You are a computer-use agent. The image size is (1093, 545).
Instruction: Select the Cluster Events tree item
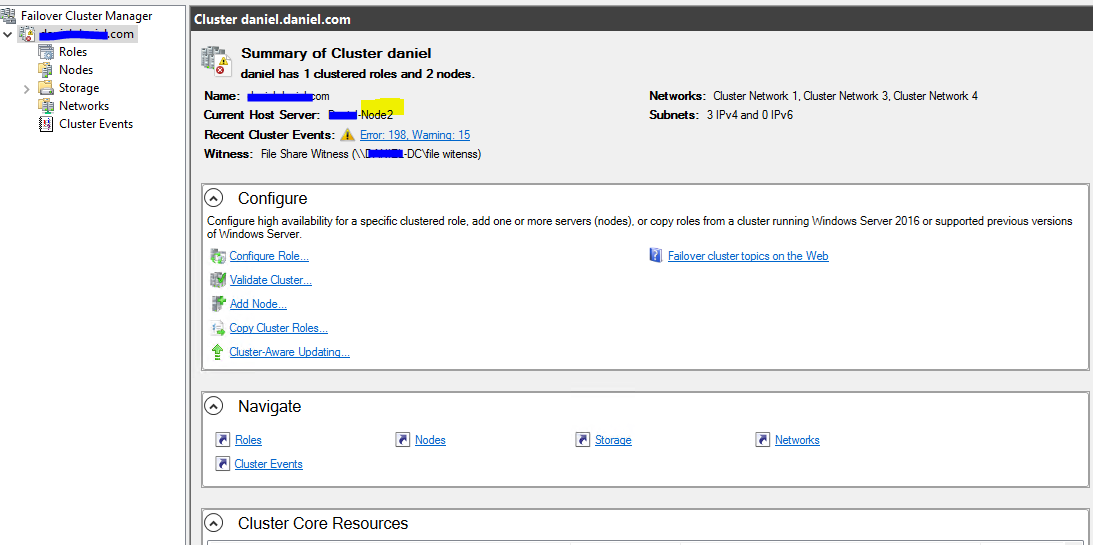(x=95, y=124)
